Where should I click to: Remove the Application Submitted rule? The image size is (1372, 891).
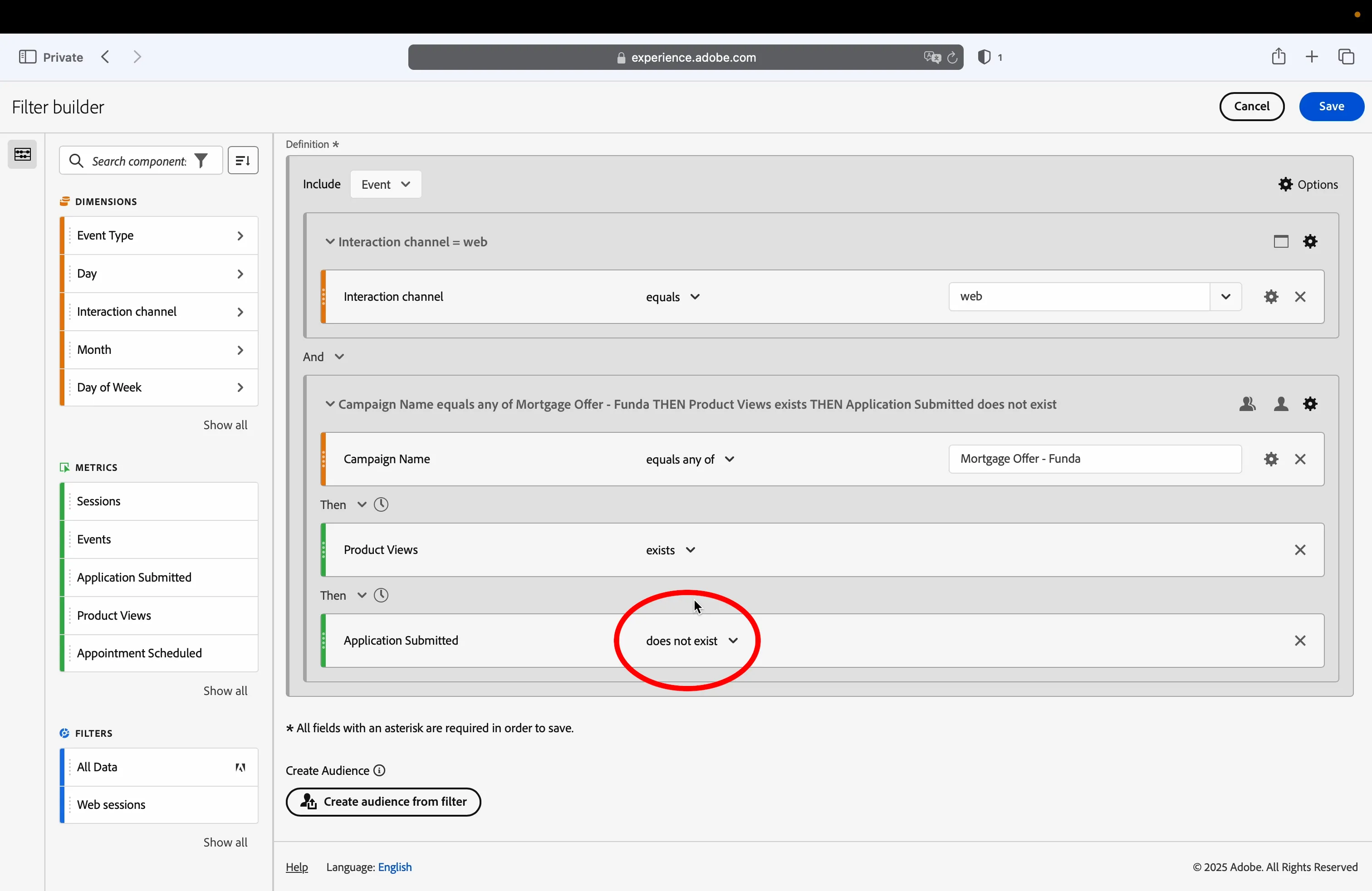point(1300,641)
